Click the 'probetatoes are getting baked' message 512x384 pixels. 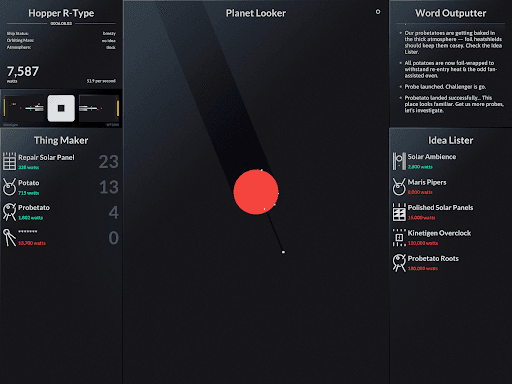tap(453, 42)
